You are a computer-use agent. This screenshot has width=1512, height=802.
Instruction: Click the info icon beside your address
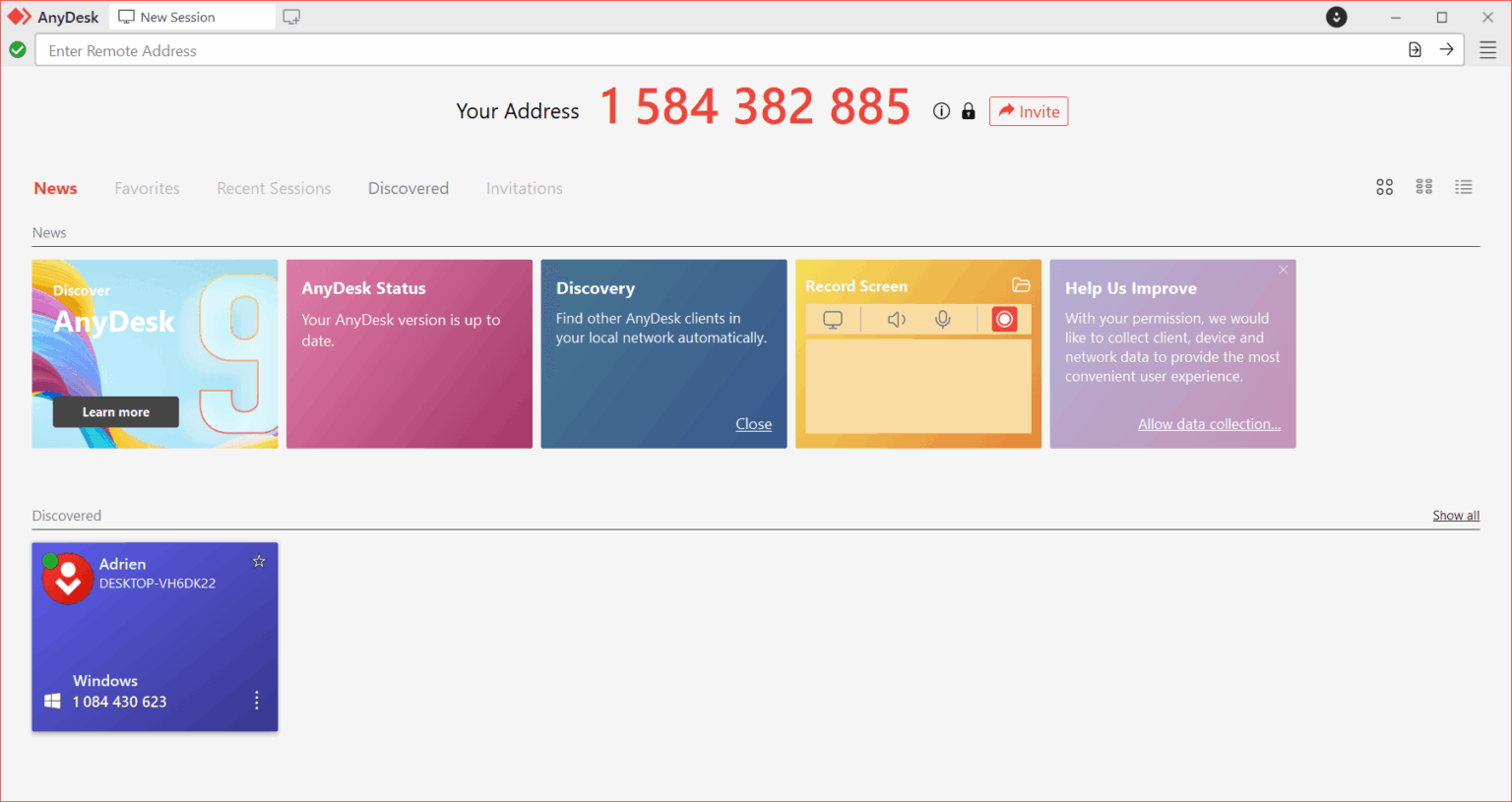coord(941,111)
